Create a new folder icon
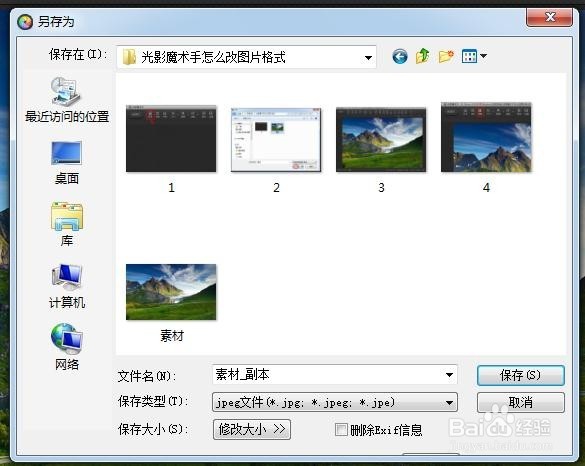 pyautogui.click(x=446, y=57)
